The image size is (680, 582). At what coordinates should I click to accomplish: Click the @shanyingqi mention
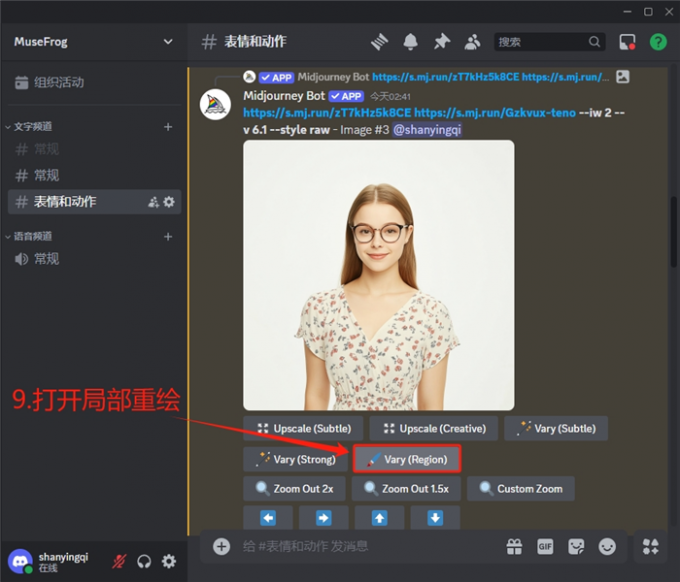[x=427, y=130]
